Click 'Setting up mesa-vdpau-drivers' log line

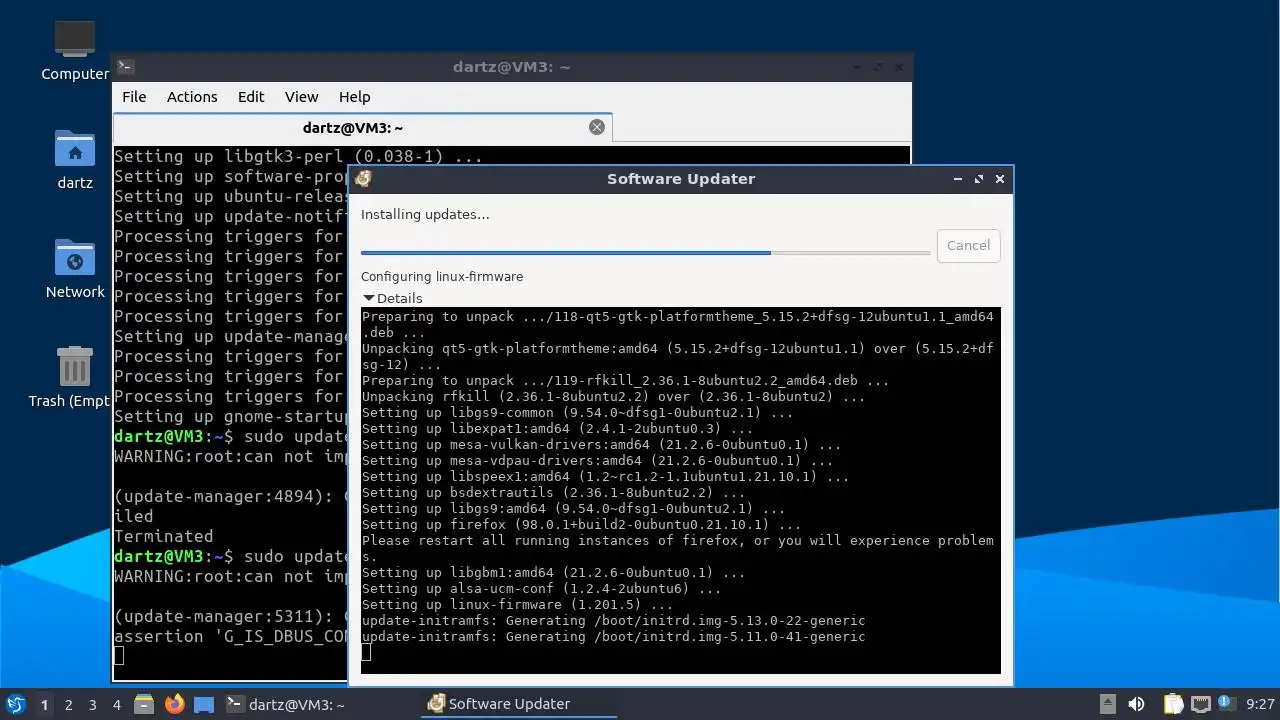point(597,461)
